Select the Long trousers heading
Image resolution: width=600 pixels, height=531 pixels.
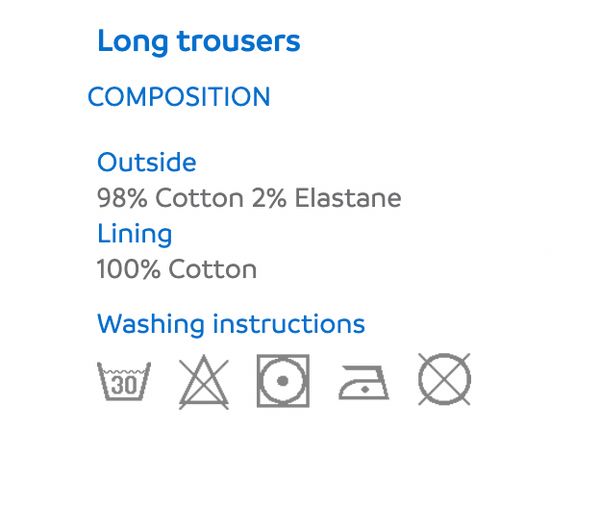199,42
